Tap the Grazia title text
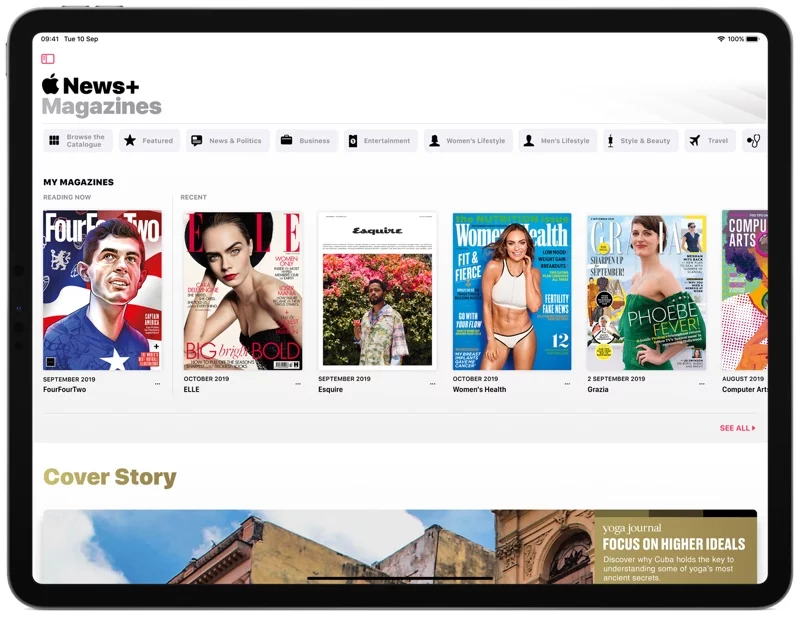This screenshot has width=800, height=618. pyautogui.click(x=597, y=389)
